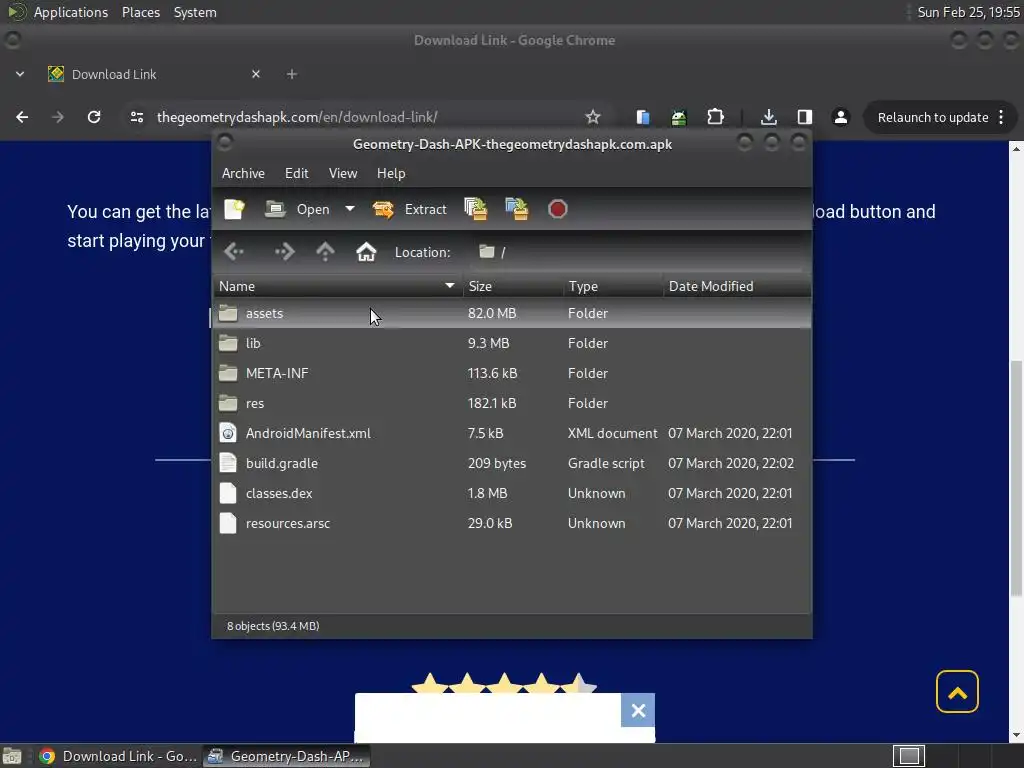Bookmark this page with star icon
The height and width of the screenshot is (768, 1024).
click(x=592, y=117)
